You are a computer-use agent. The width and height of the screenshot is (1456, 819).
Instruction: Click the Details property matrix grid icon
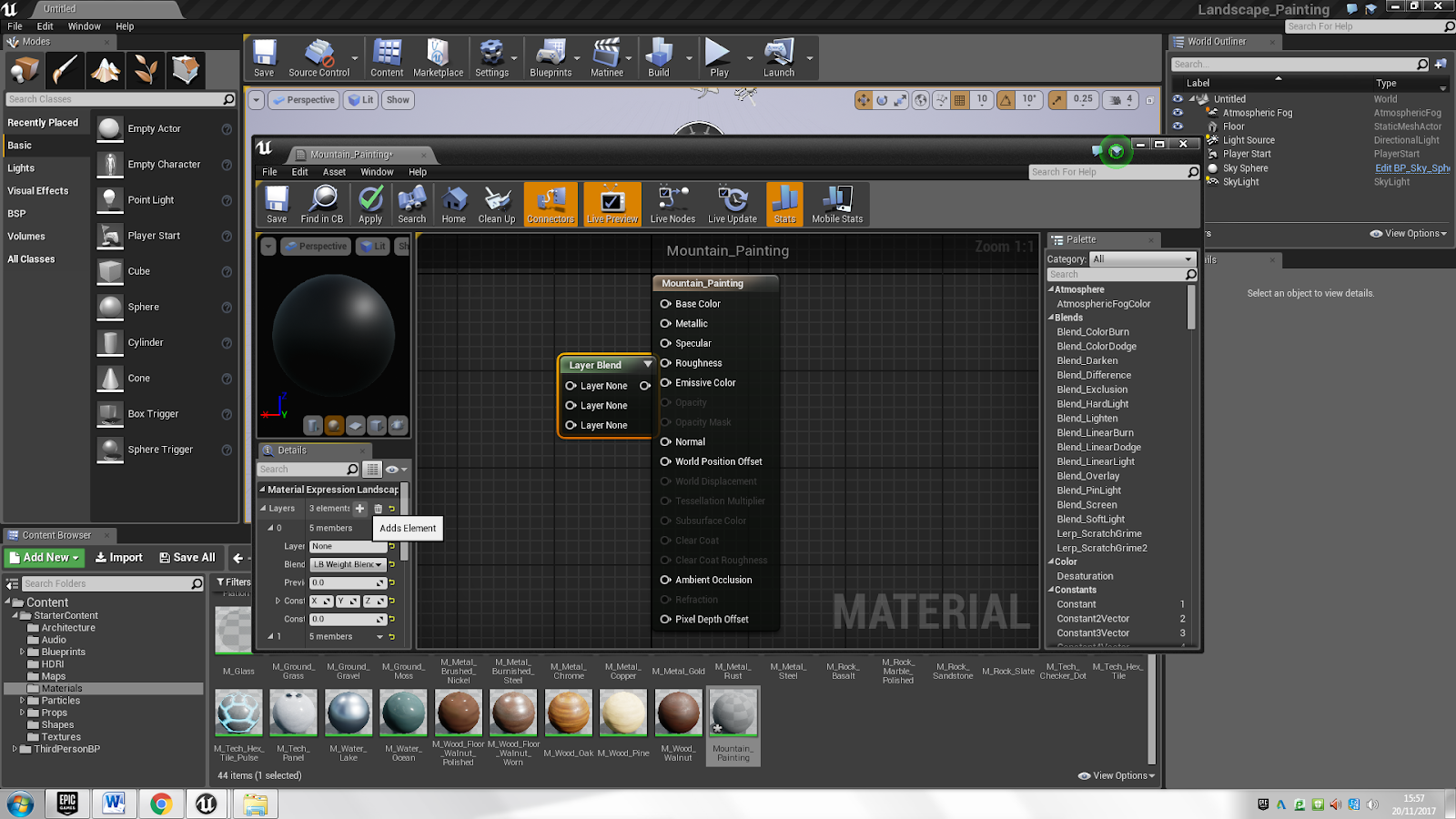[372, 470]
